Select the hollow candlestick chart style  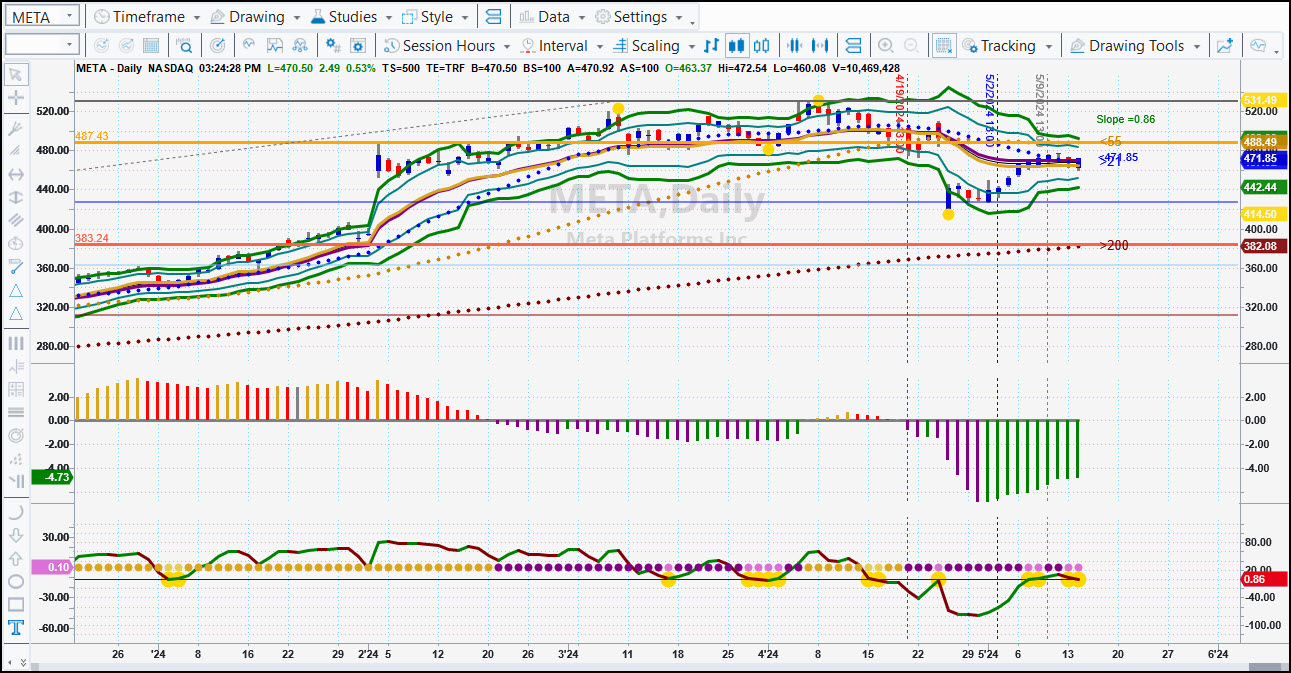(762, 46)
